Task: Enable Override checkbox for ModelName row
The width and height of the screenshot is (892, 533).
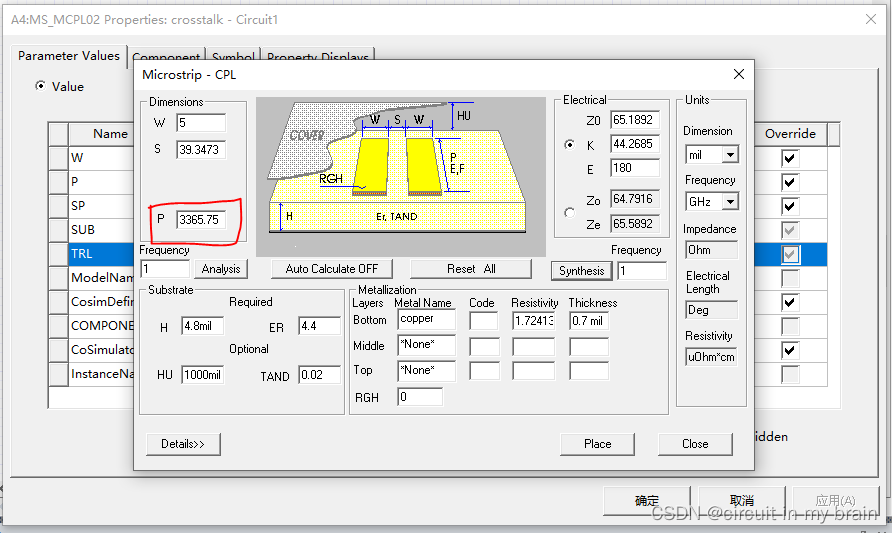Action: [x=790, y=278]
